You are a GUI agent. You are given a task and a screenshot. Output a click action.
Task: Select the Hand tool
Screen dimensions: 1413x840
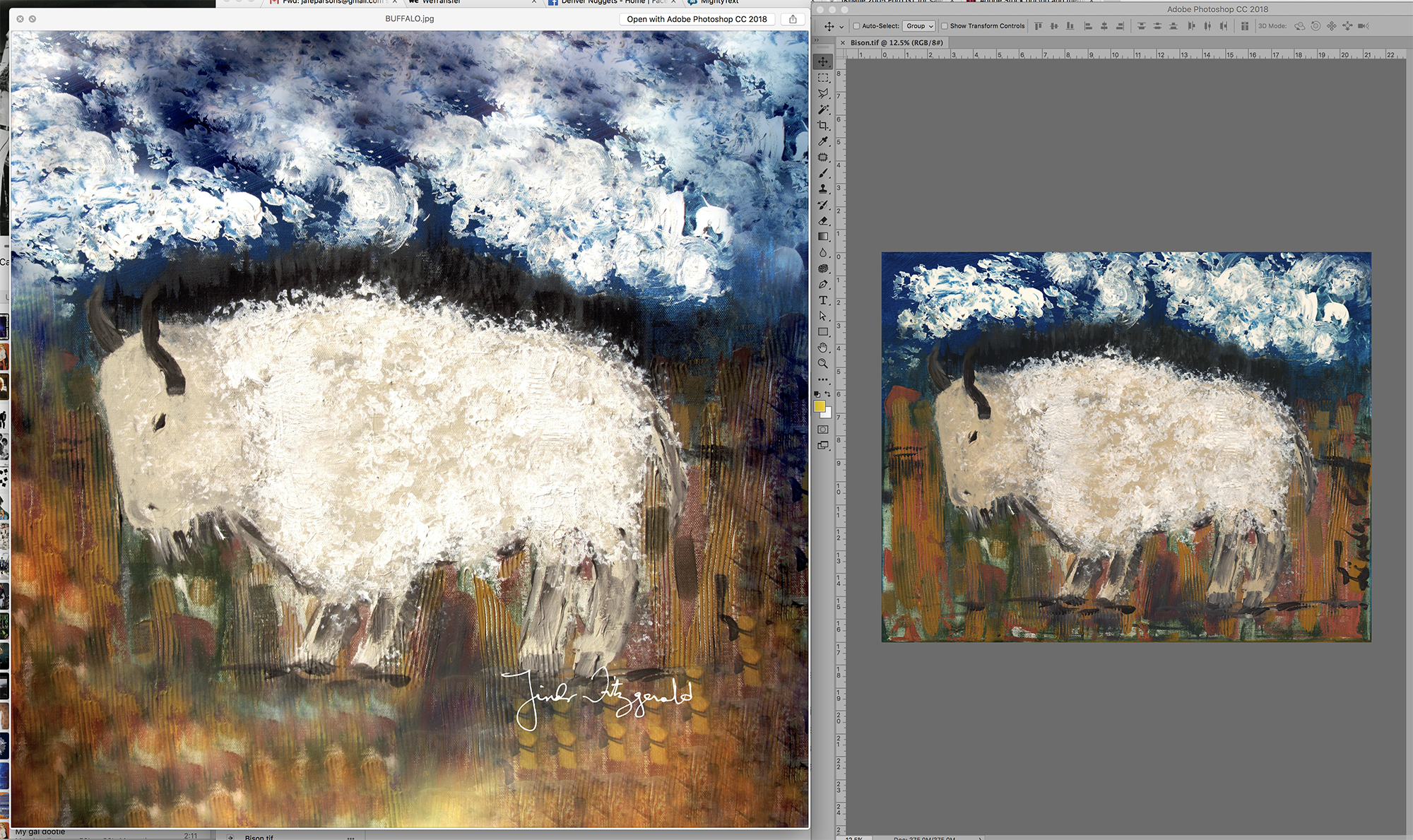[x=823, y=348]
